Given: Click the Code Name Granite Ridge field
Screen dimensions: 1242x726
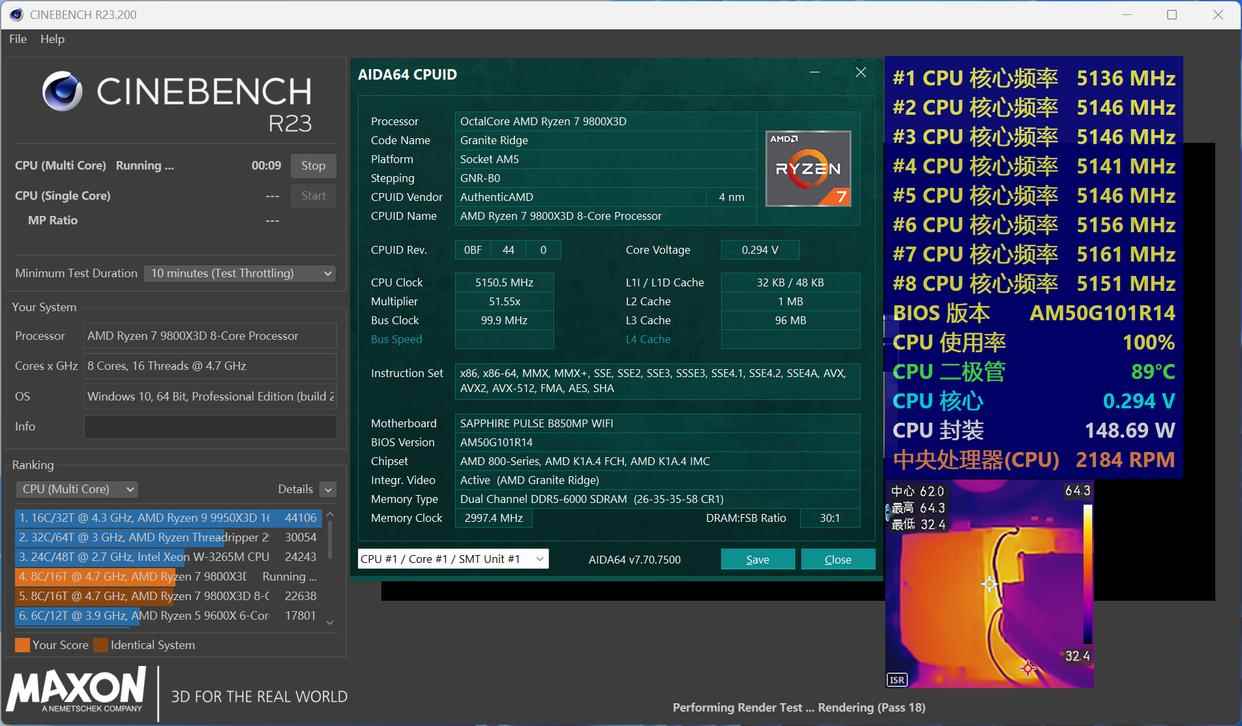Looking at the screenshot, I should (605, 141).
